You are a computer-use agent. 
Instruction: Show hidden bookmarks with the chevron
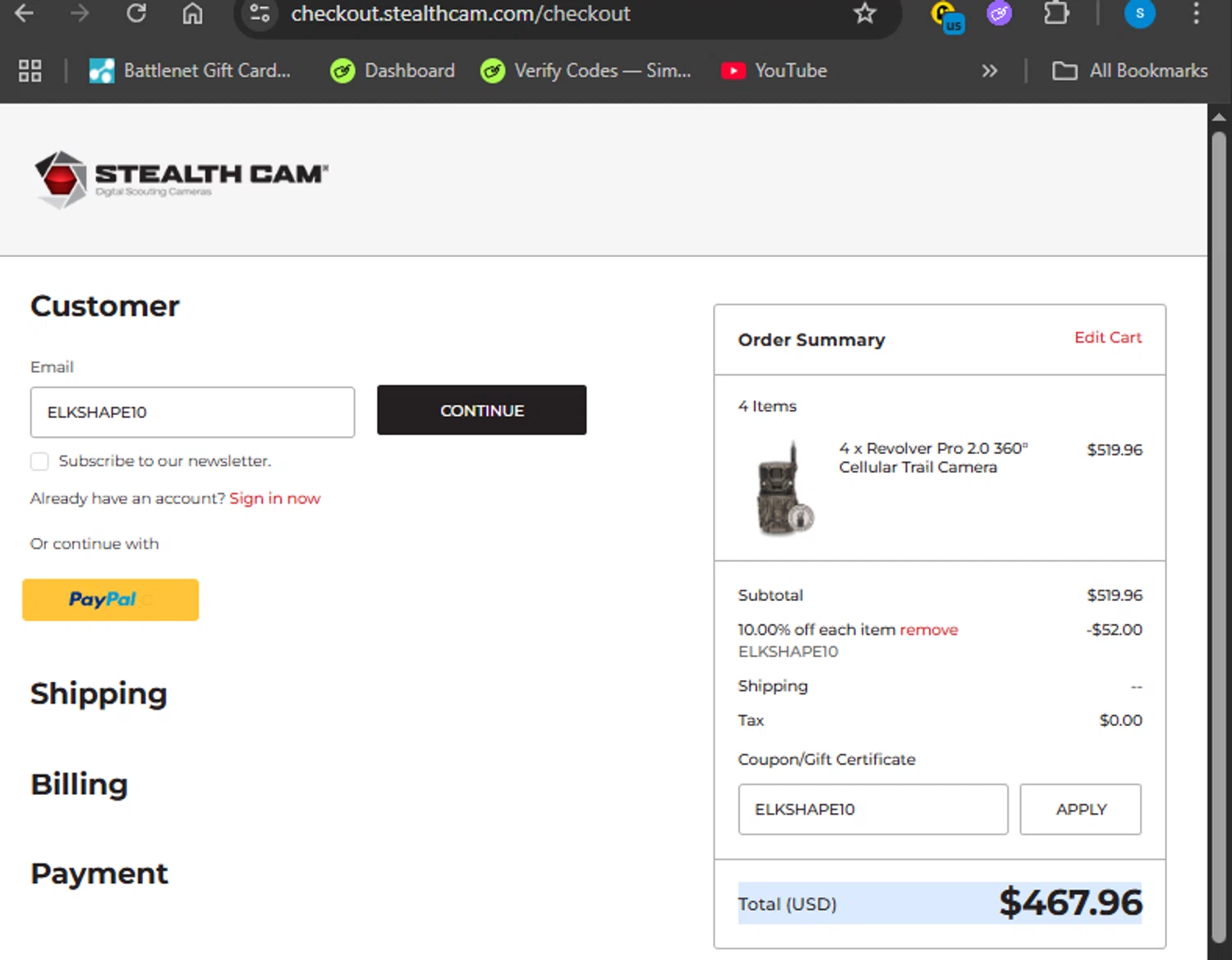pos(990,71)
